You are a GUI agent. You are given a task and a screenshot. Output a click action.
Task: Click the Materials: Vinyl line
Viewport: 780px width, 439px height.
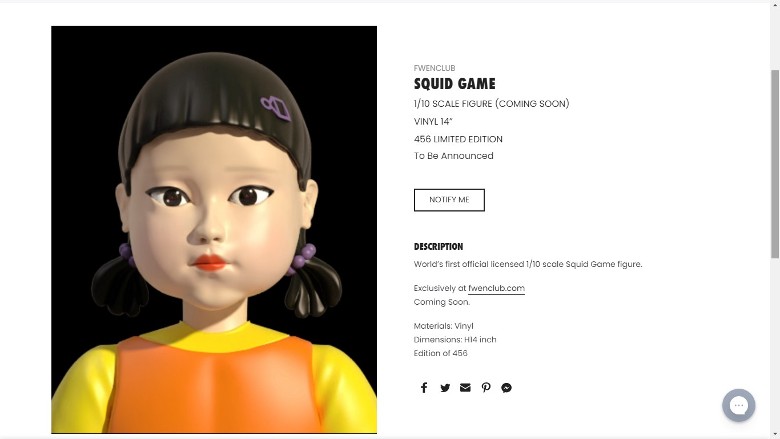click(444, 326)
